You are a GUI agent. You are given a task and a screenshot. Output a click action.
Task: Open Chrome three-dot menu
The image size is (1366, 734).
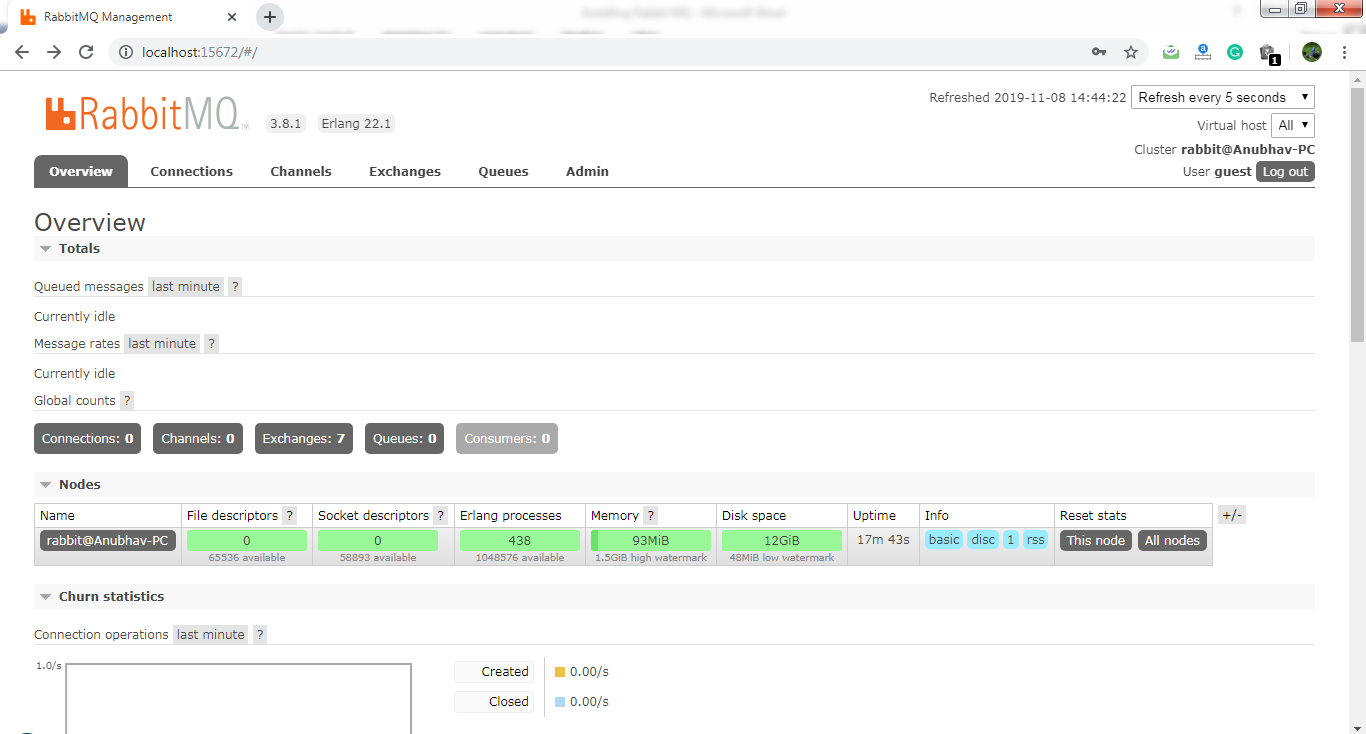pos(1345,52)
